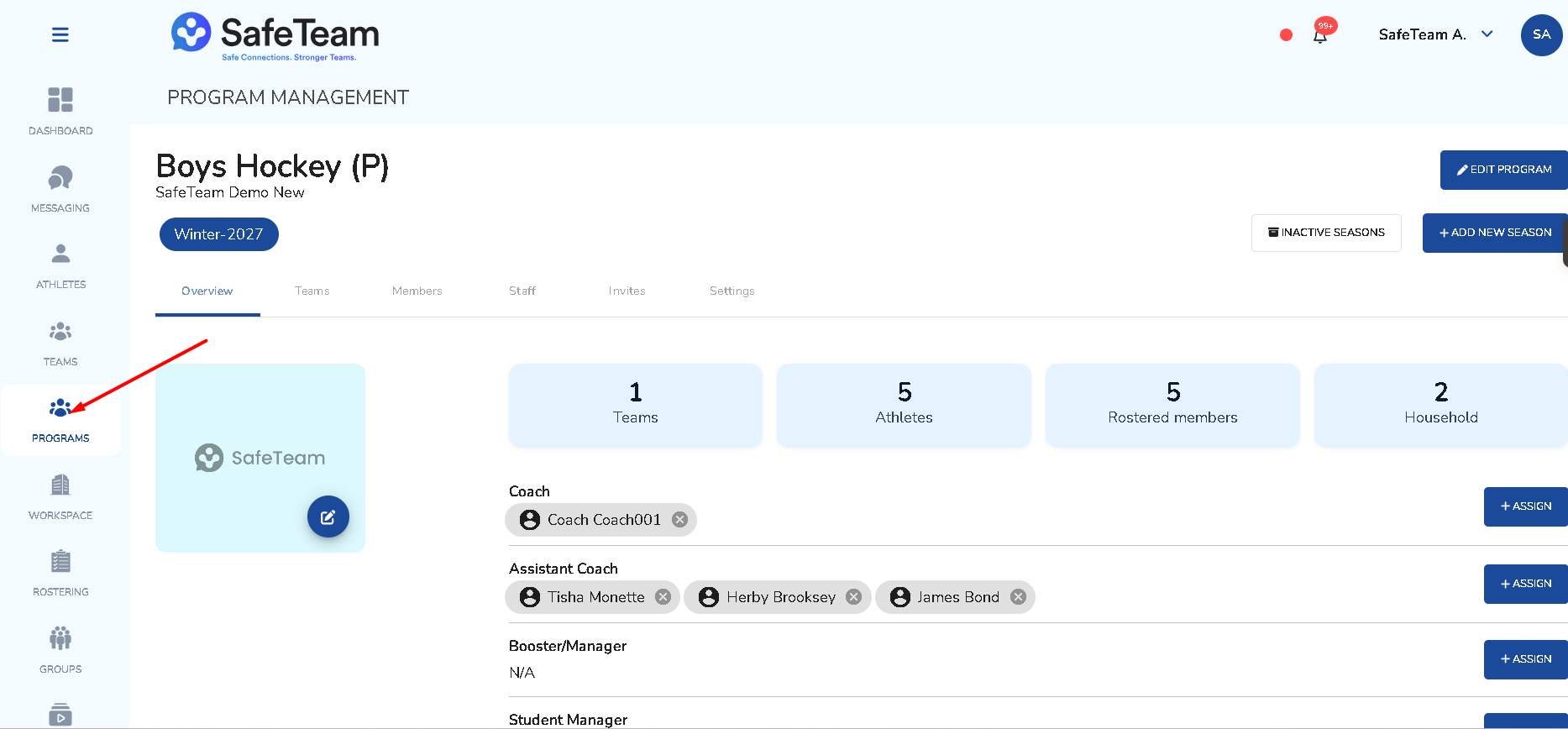Click the Edit Program button

click(x=1504, y=170)
